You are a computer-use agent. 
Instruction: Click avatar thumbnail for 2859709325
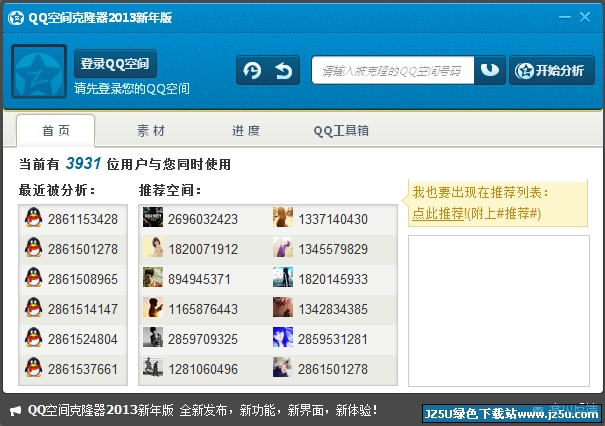pos(153,338)
